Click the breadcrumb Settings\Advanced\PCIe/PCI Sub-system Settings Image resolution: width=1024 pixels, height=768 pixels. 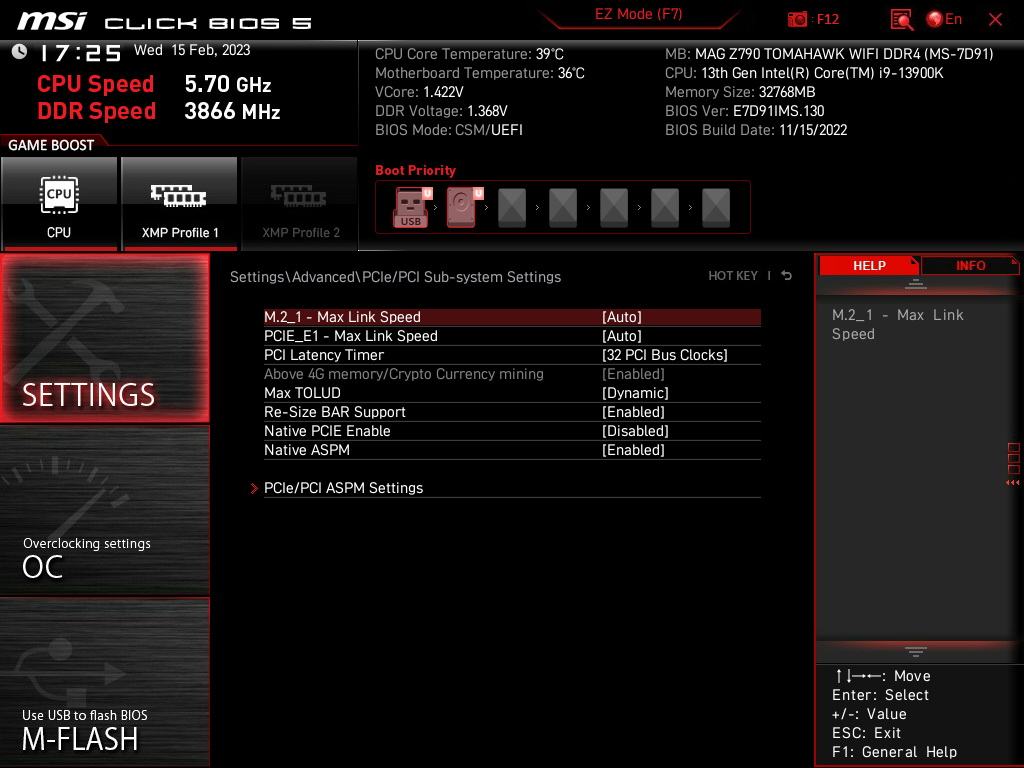(x=395, y=277)
